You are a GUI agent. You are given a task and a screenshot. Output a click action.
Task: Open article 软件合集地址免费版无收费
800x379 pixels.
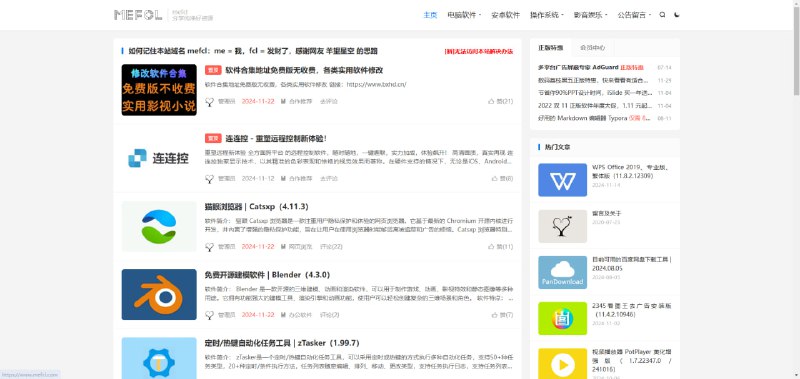point(304,70)
